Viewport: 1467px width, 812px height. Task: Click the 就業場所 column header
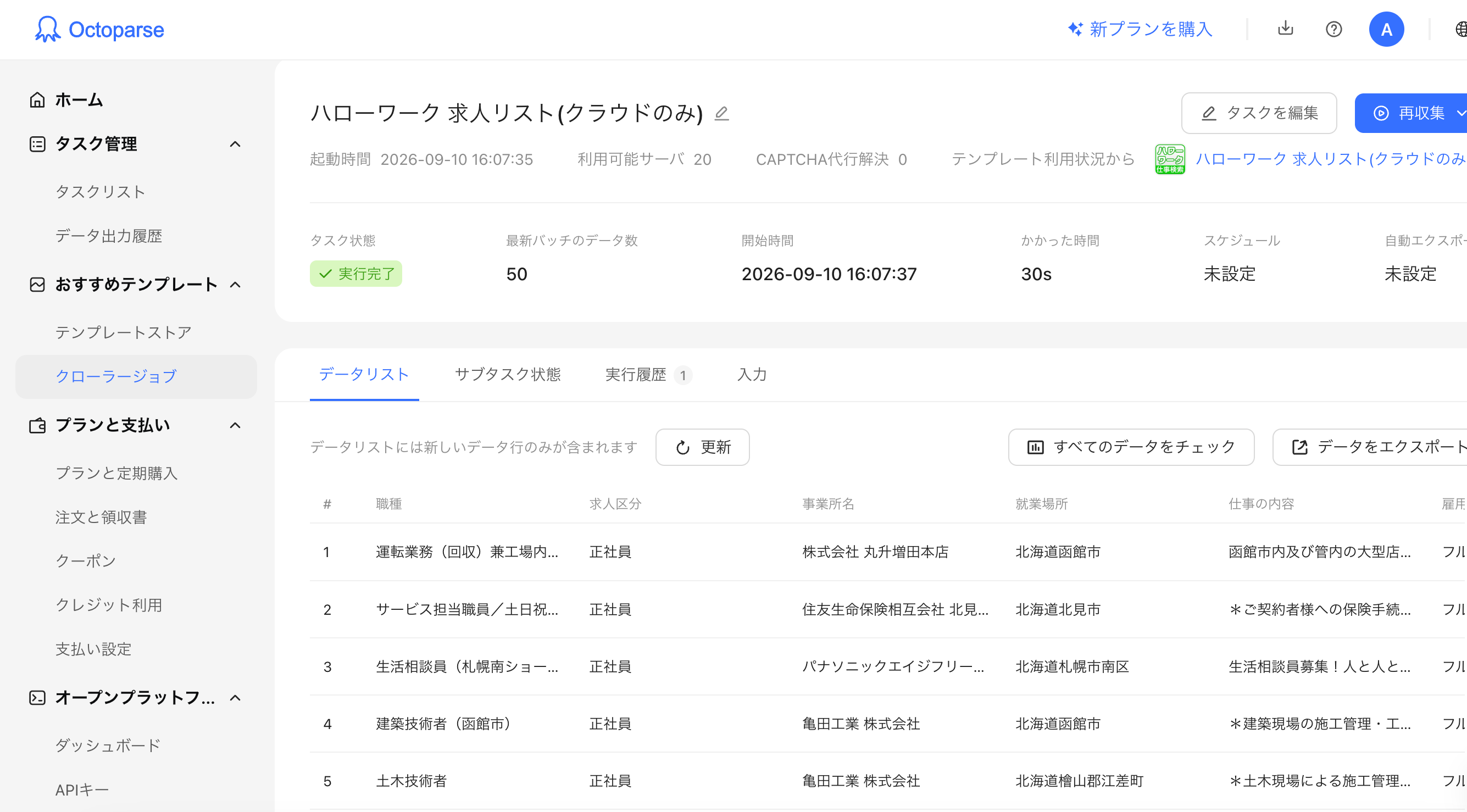click(1042, 503)
